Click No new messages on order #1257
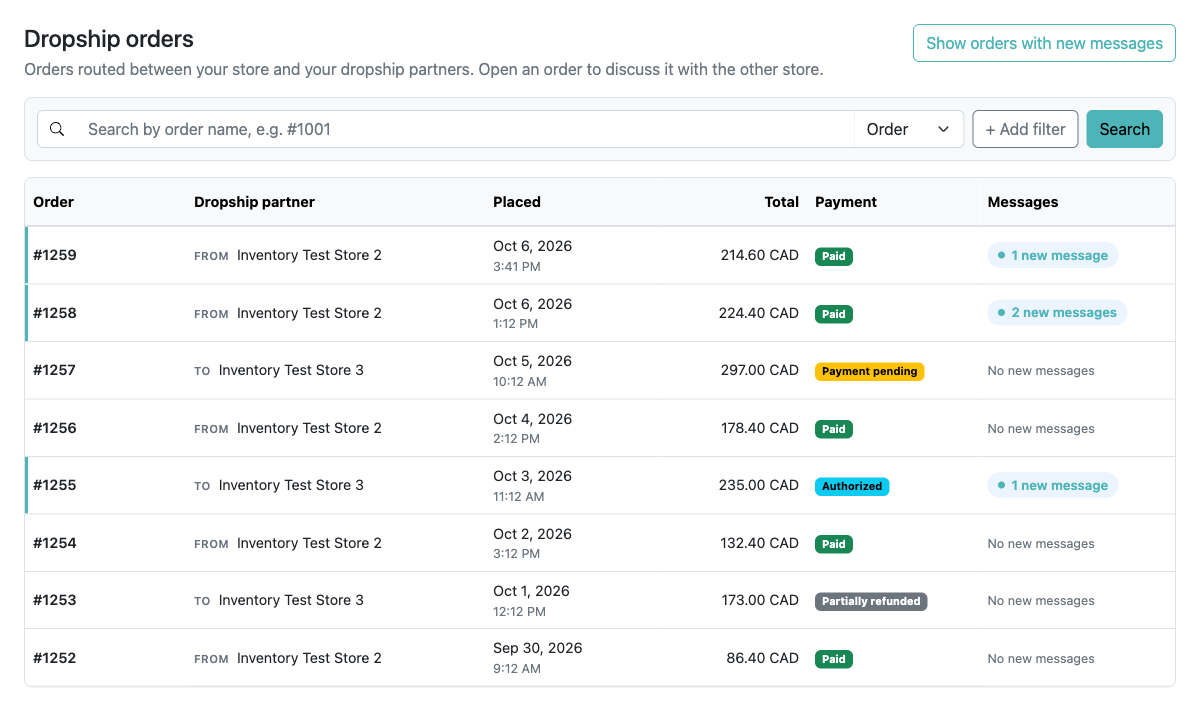The height and width of the screenshot is (712, 1200). pyautogui.click(x=1041, y=371)
